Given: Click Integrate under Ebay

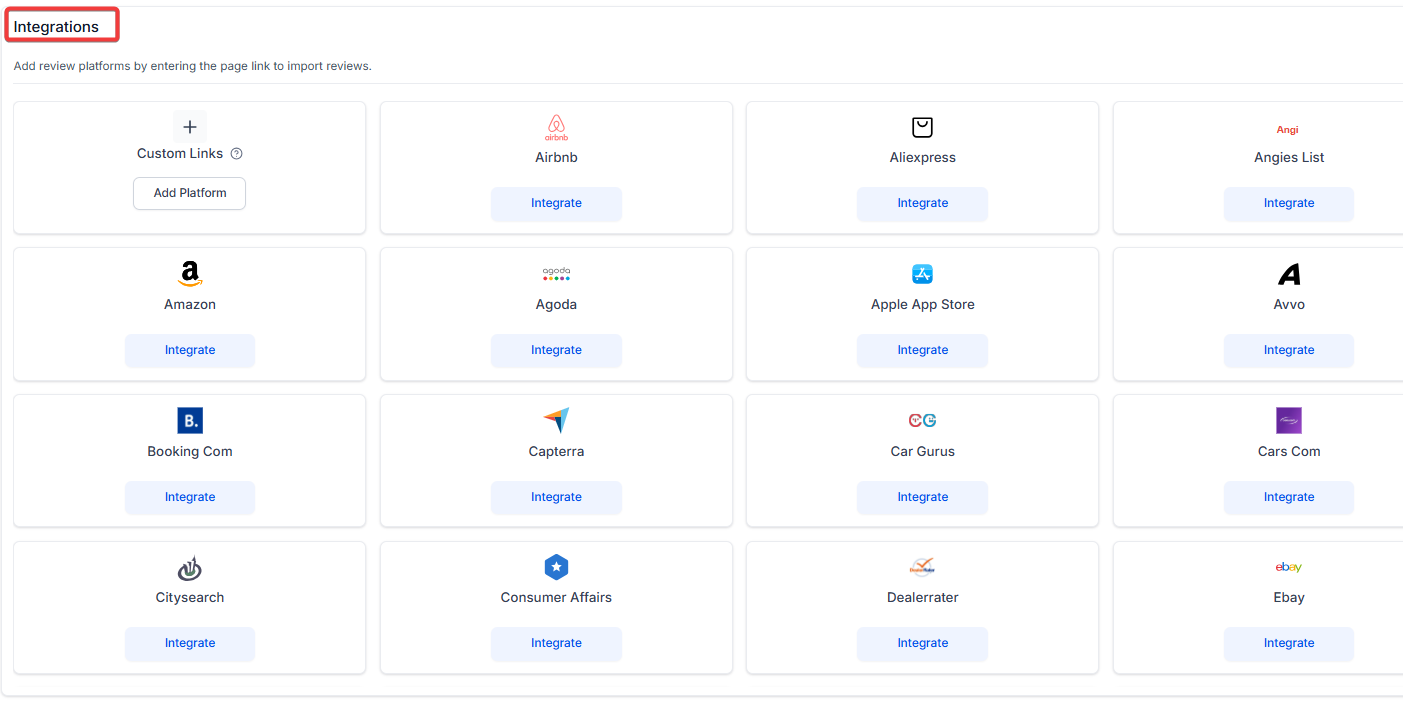Looking at the screenshot, I should [x=1289, y=643].
